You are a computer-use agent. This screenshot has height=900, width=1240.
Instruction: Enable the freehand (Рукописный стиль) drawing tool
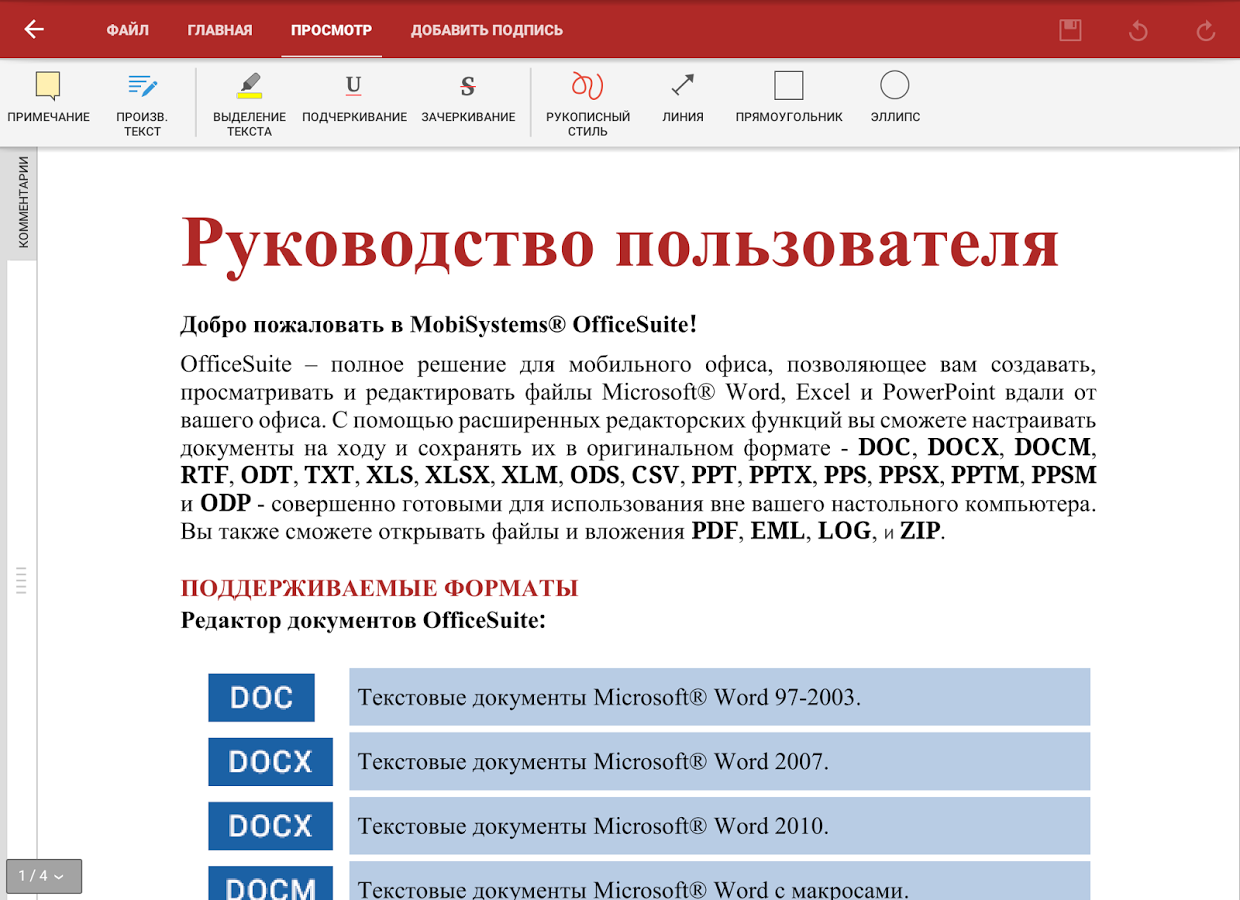pos(587,87)
